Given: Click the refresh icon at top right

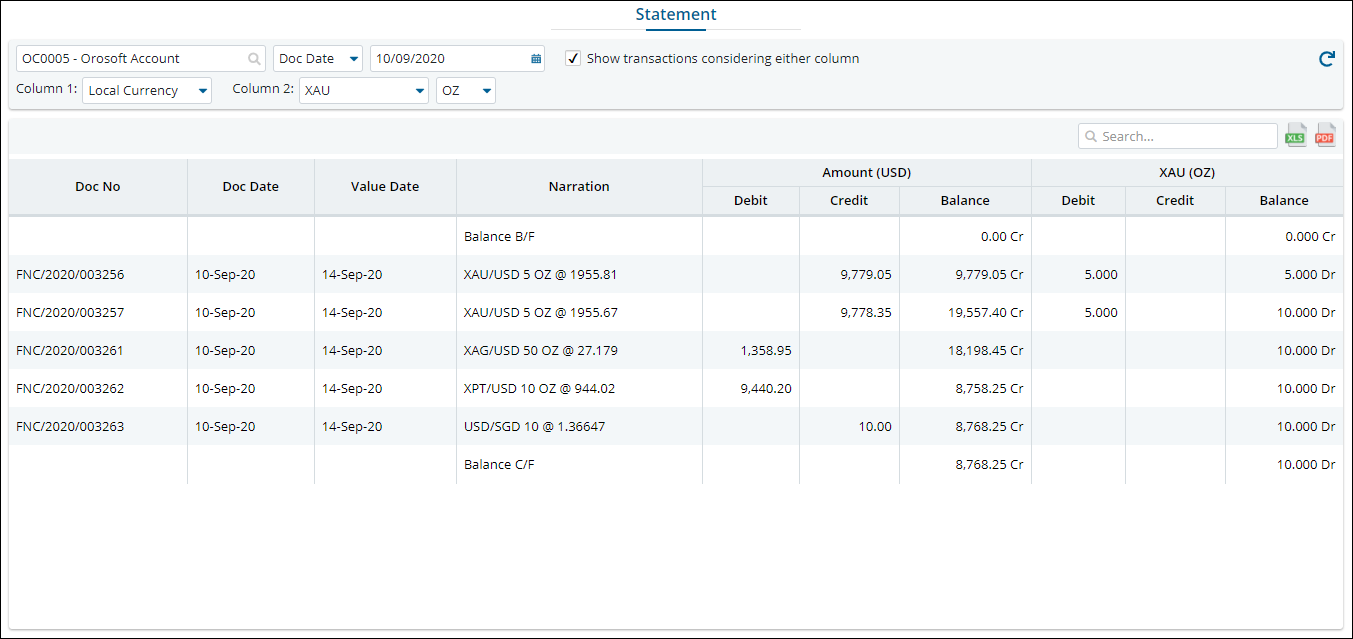Looking at the screenshot, I should [1327, 59].
